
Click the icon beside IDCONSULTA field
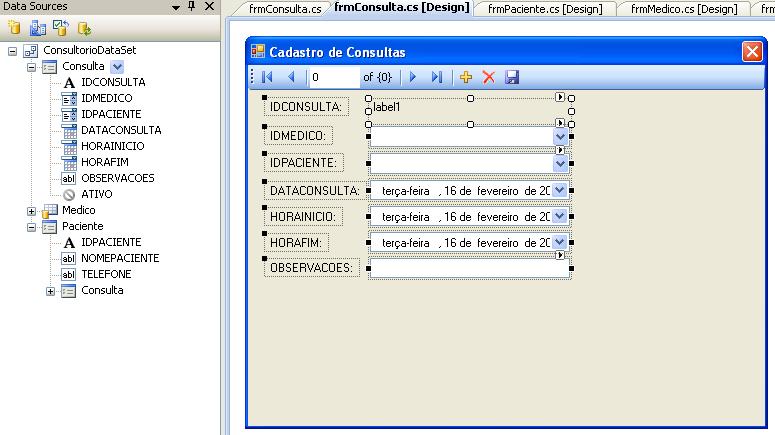[x=69, y=83]
